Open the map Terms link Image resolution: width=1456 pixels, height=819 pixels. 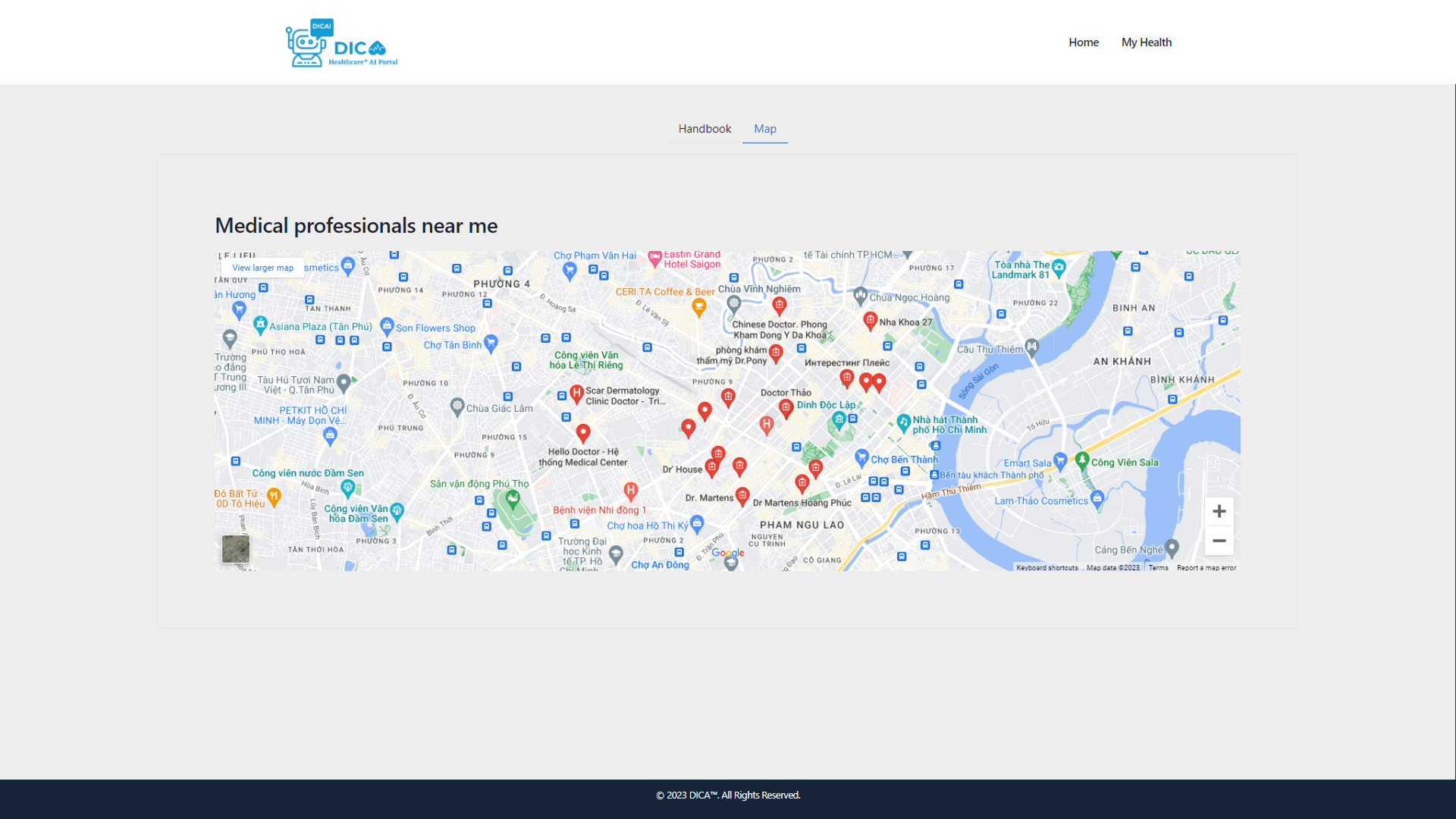coord(1158,568)
